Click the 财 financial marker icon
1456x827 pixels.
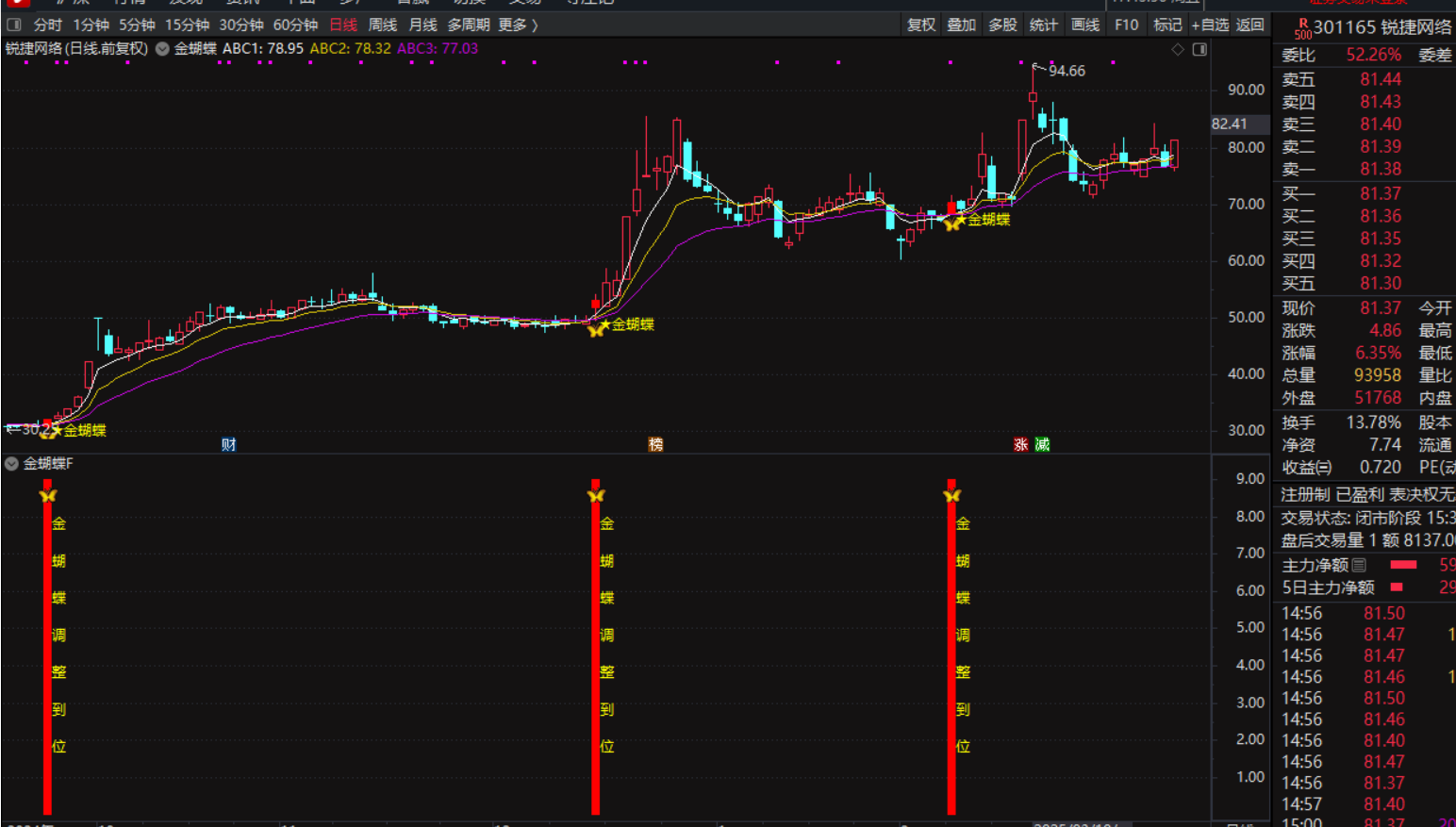pos(228,444)
